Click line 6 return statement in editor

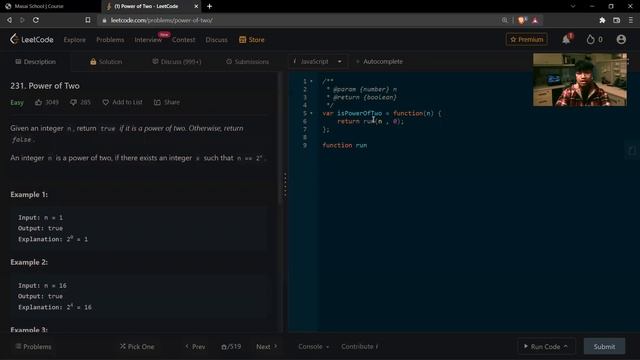pyautogui.click(x=370, y=121)
